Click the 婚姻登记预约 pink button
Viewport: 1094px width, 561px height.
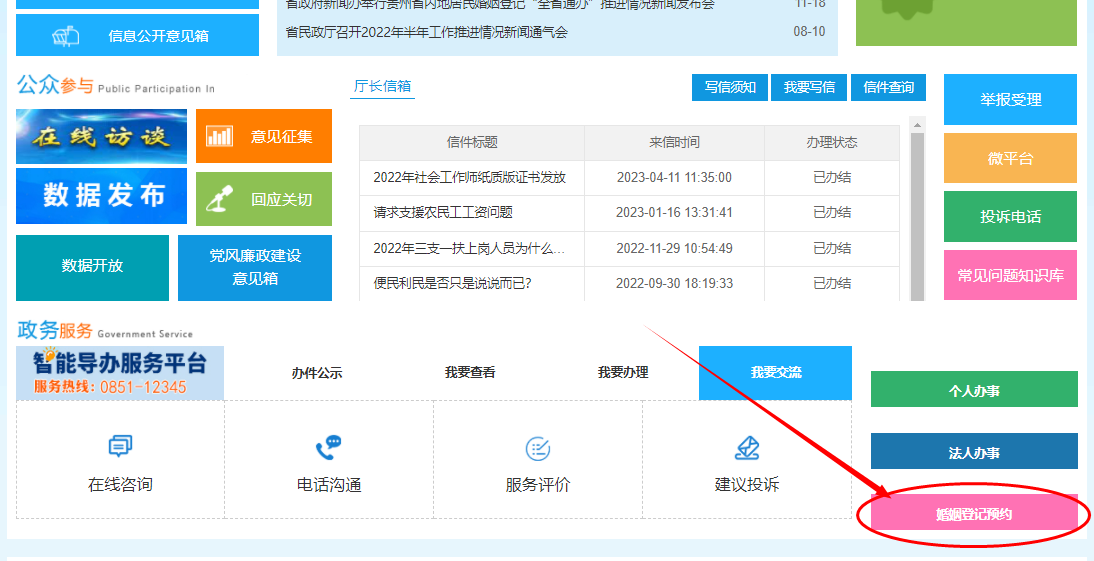click(x=974, y=514)
